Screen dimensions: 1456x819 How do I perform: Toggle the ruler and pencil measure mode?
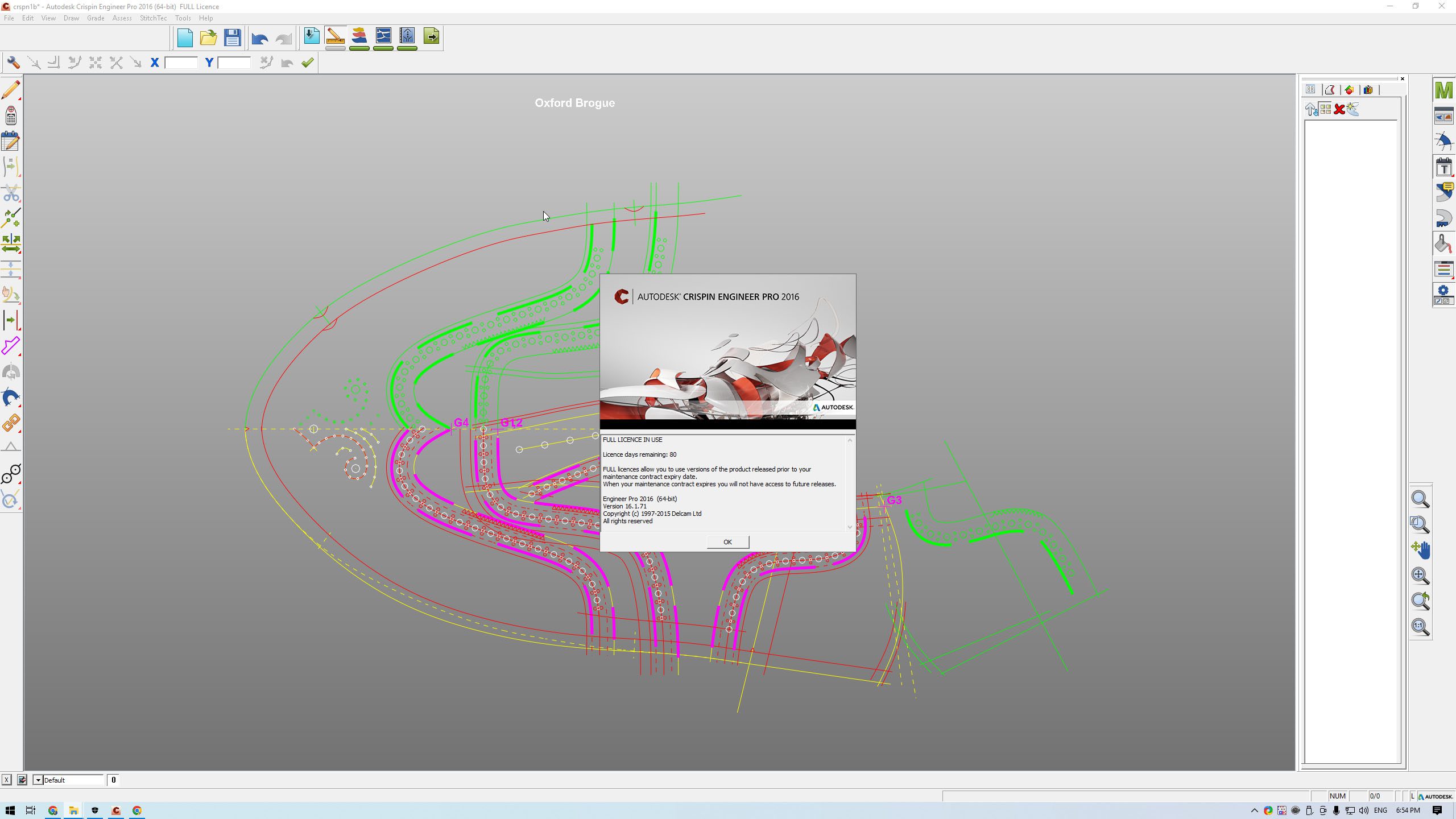click(x=335, y=37)
